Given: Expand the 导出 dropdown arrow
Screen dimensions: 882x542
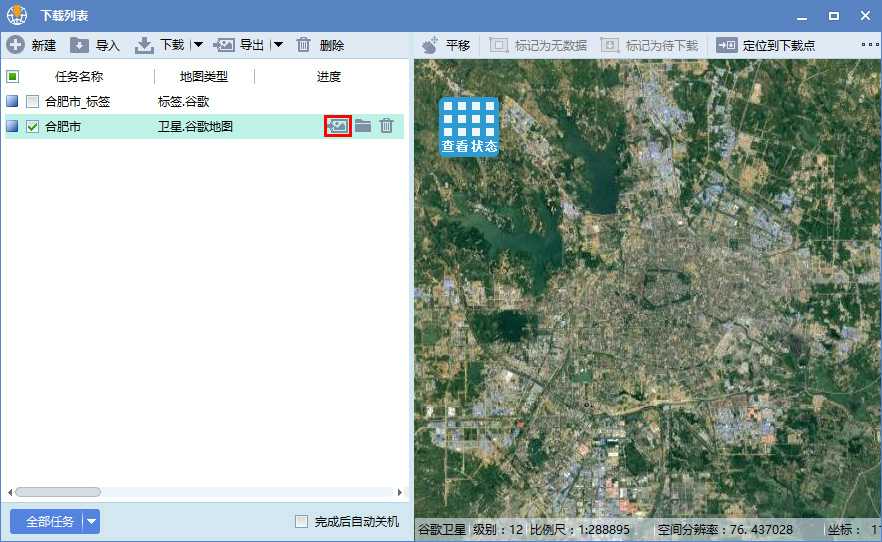Looking at the screenshot, I should pos(278,45).
